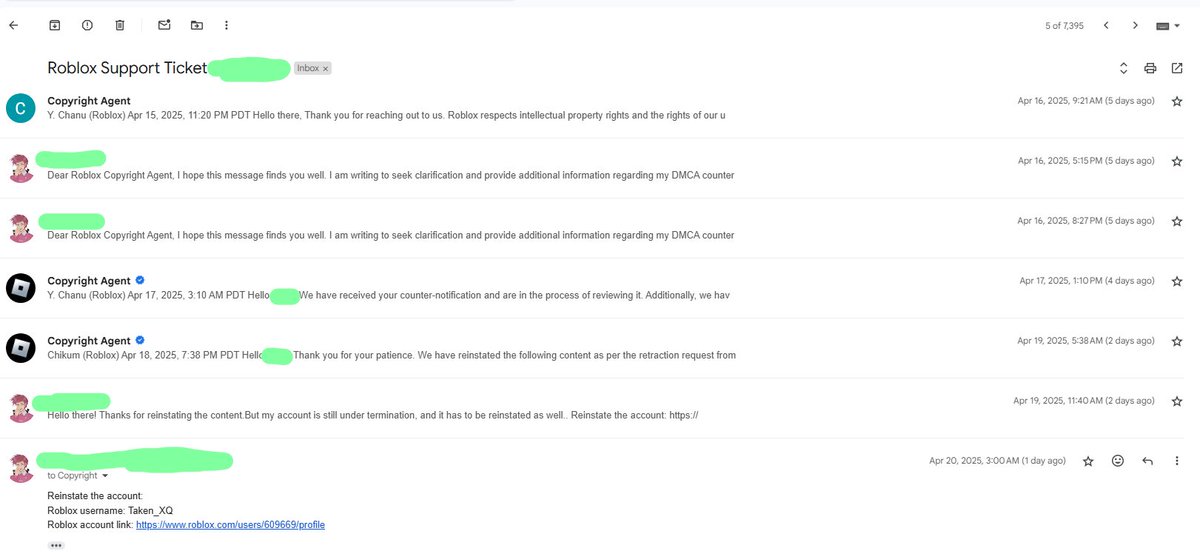Screen dimensions: 1200x554
Task: Star the Apr 16 9:21 AM message
Action: tap(1176, 101)
